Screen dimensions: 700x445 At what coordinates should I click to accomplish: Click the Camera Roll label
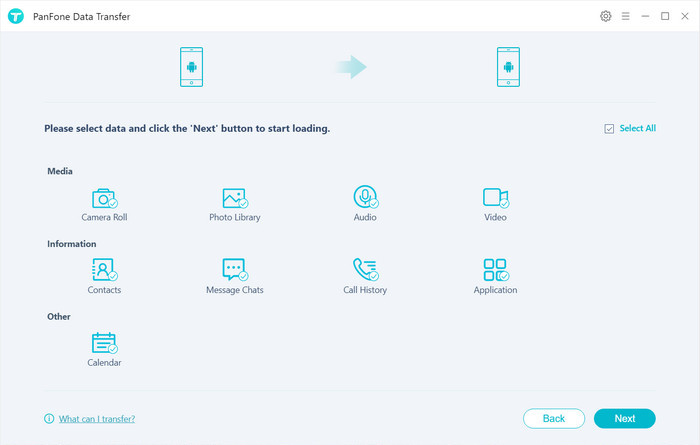[104, 217]
